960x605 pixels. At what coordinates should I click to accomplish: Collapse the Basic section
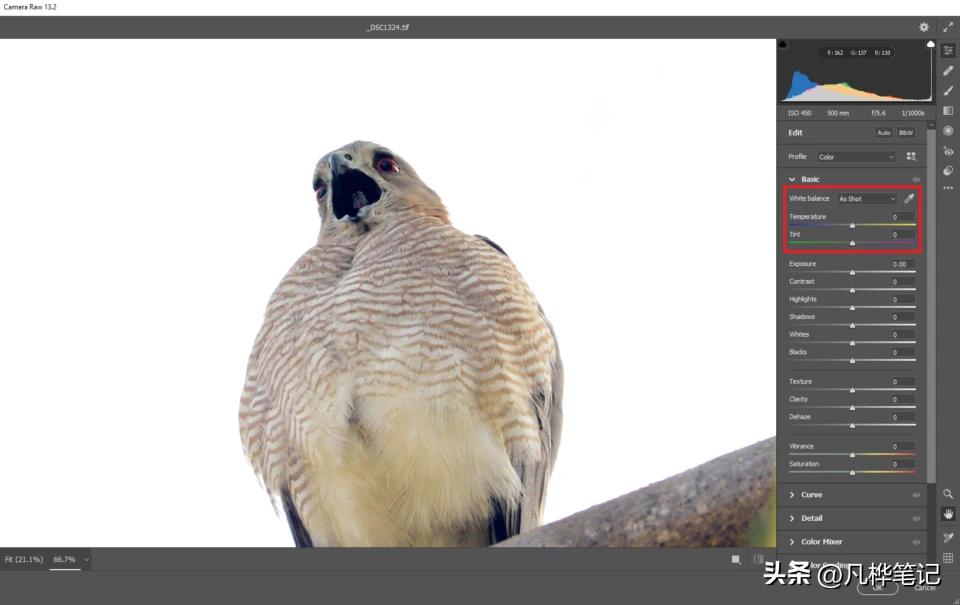(x=792, y=179)
